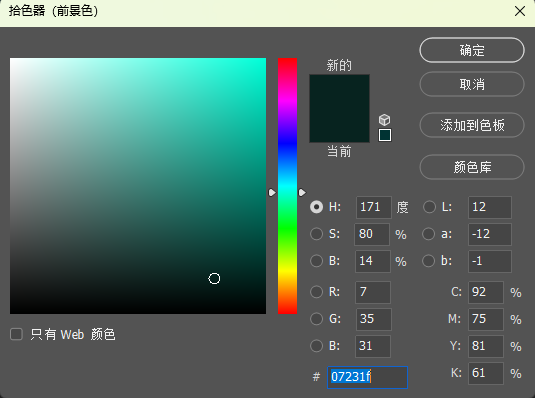Image resolution: width=535 pixels, height=398 pixels.
Task: Click the web-safe color small swatch
Action: [385, 135]
